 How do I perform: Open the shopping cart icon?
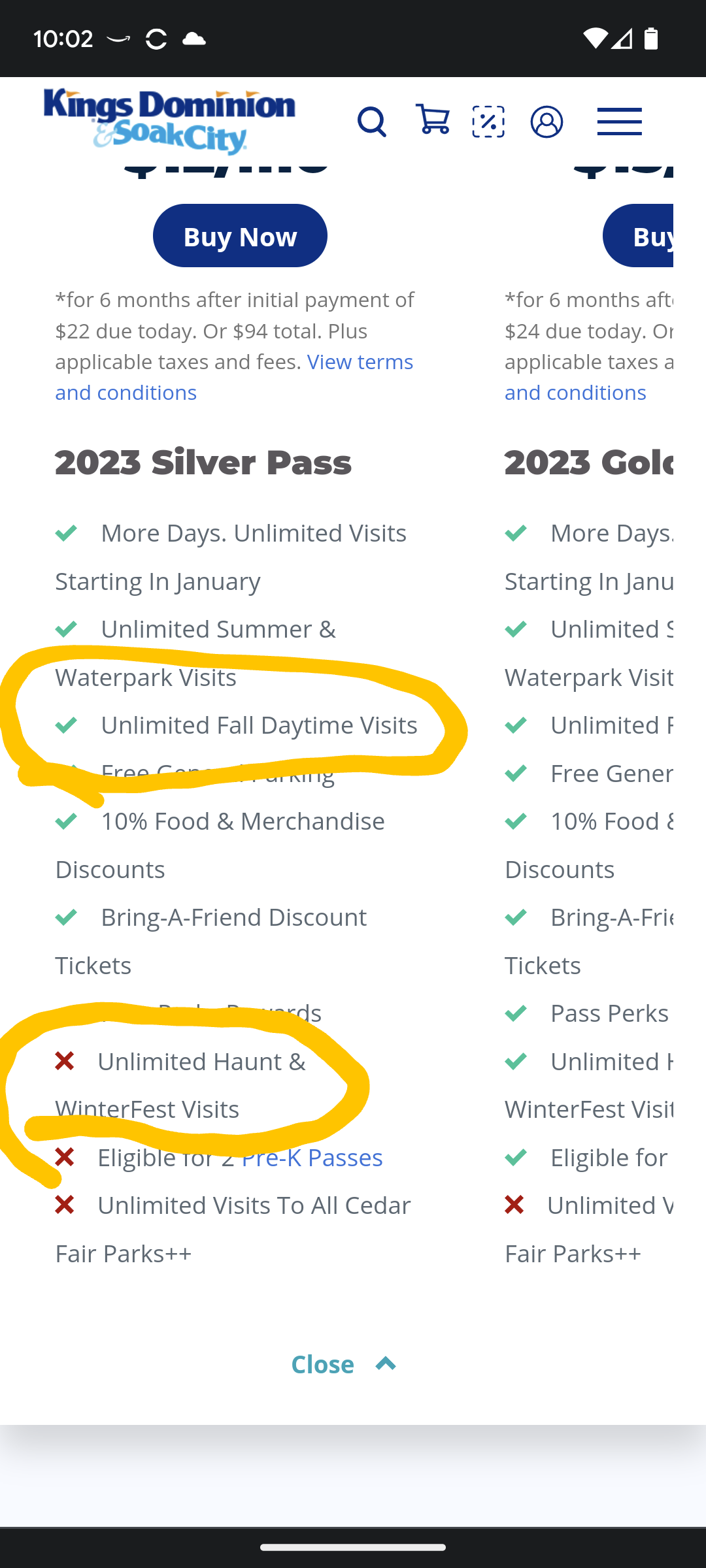click(x=432, y=120)
